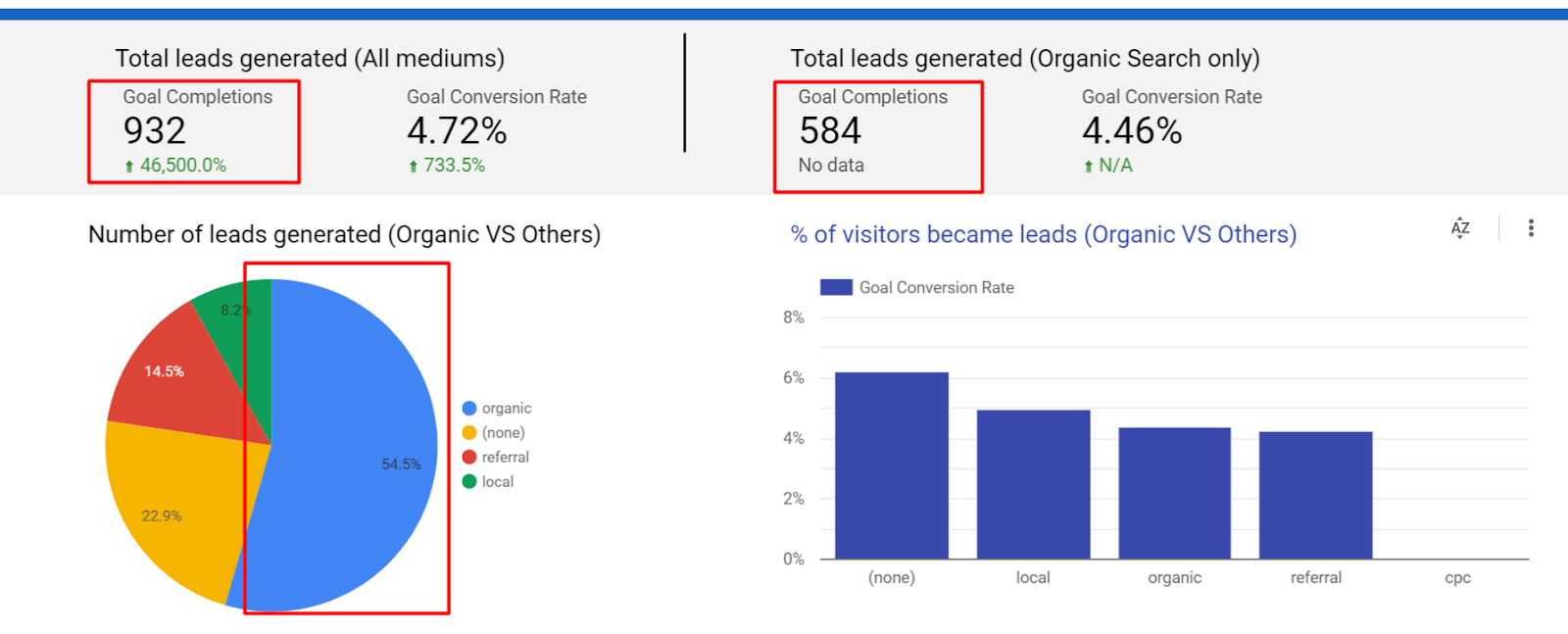Click the organic x-axis label

tap(1174, 578)
